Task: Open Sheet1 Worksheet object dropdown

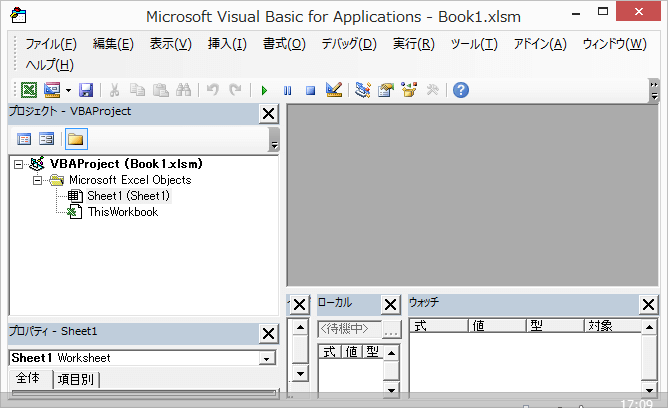Action: point(267,359)
